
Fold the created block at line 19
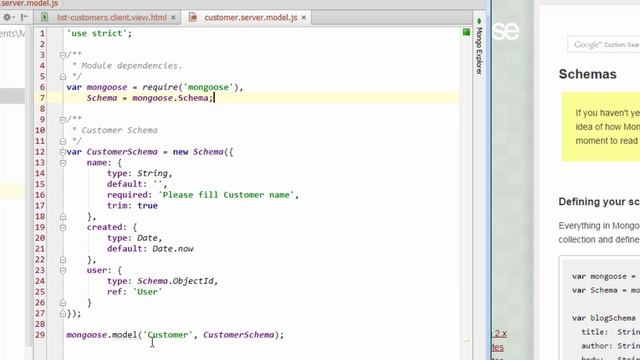tap(63, 227)
